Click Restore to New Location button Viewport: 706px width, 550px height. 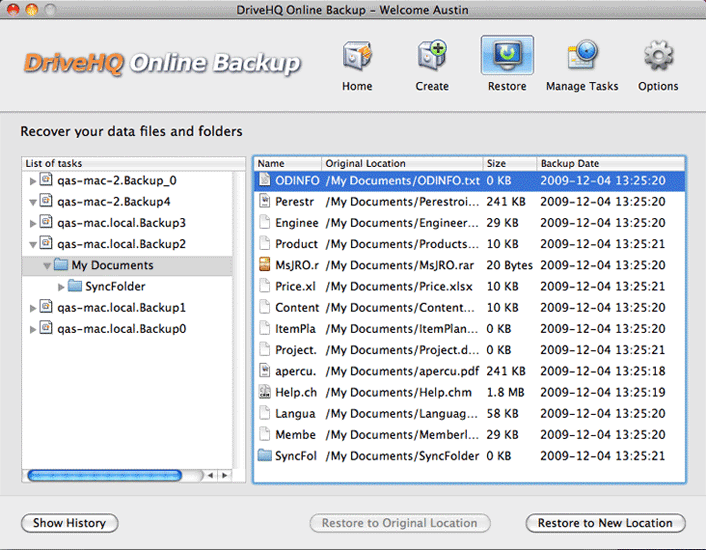(x=605, y=523)
